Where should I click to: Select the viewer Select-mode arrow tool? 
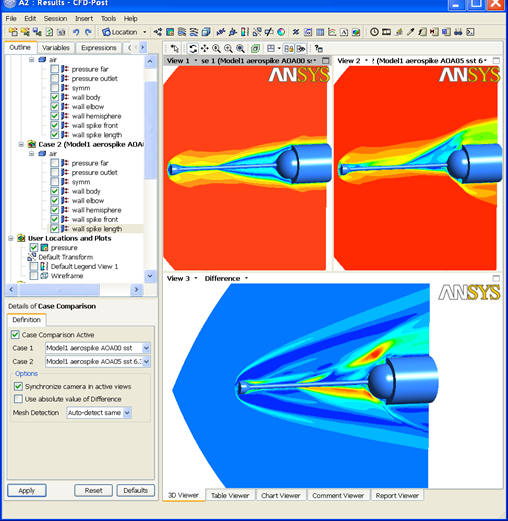point(174,49)
